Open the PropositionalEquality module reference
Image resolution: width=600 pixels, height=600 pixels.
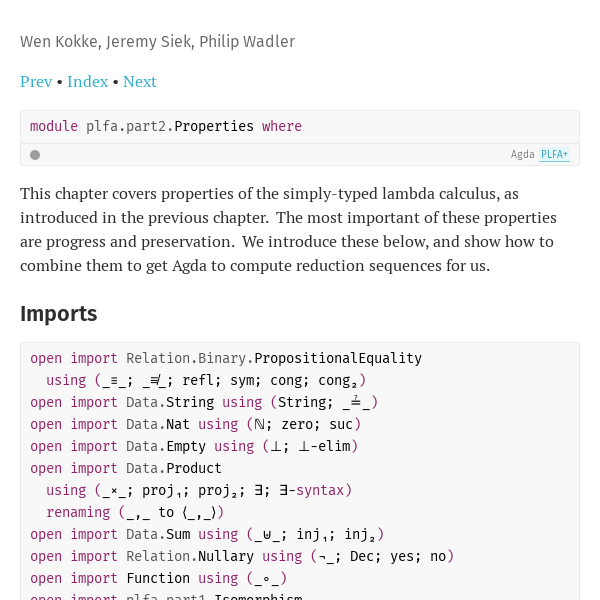338,358
